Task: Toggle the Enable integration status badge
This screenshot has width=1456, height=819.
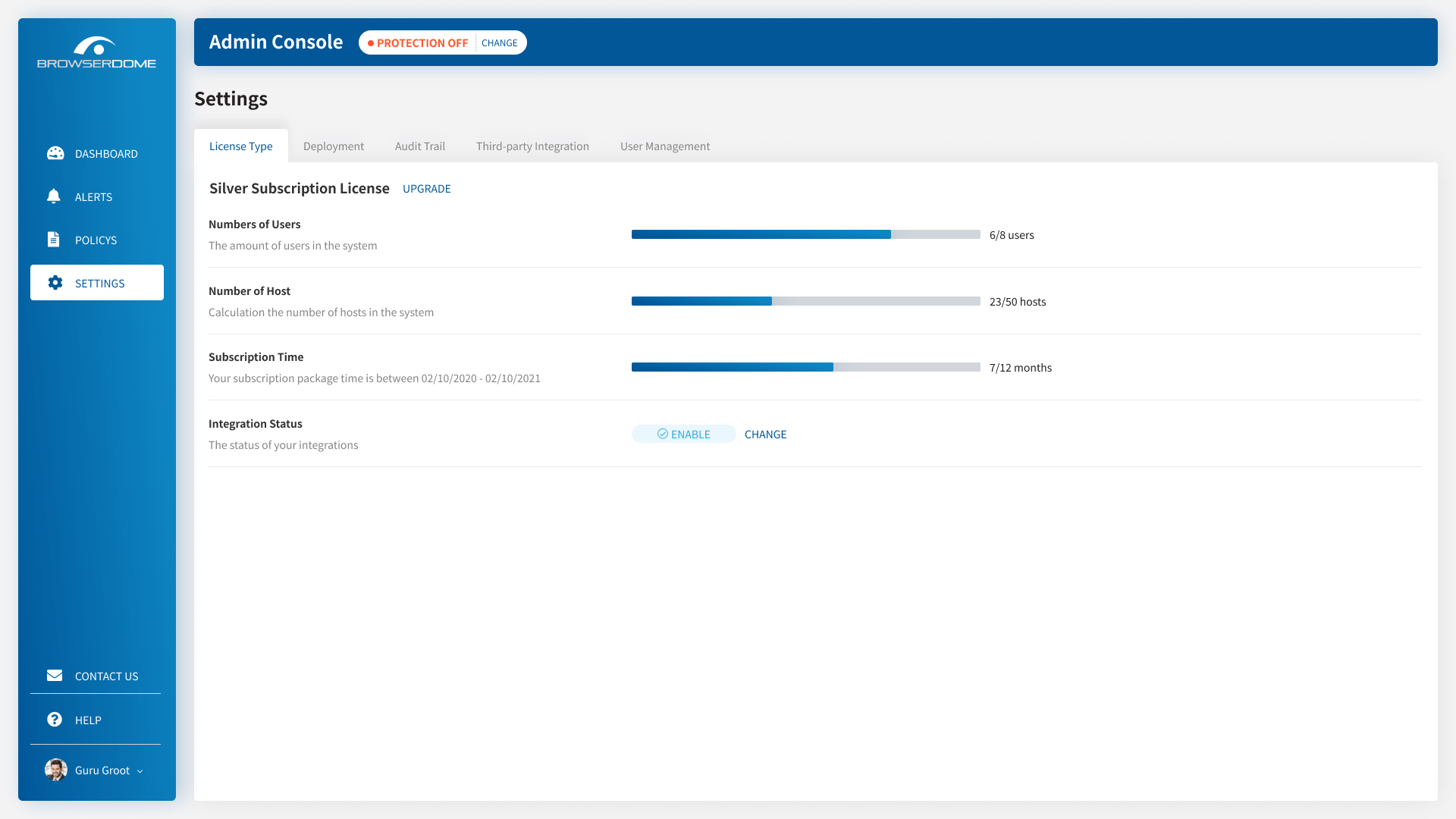Action: click(x=683, y=434)
